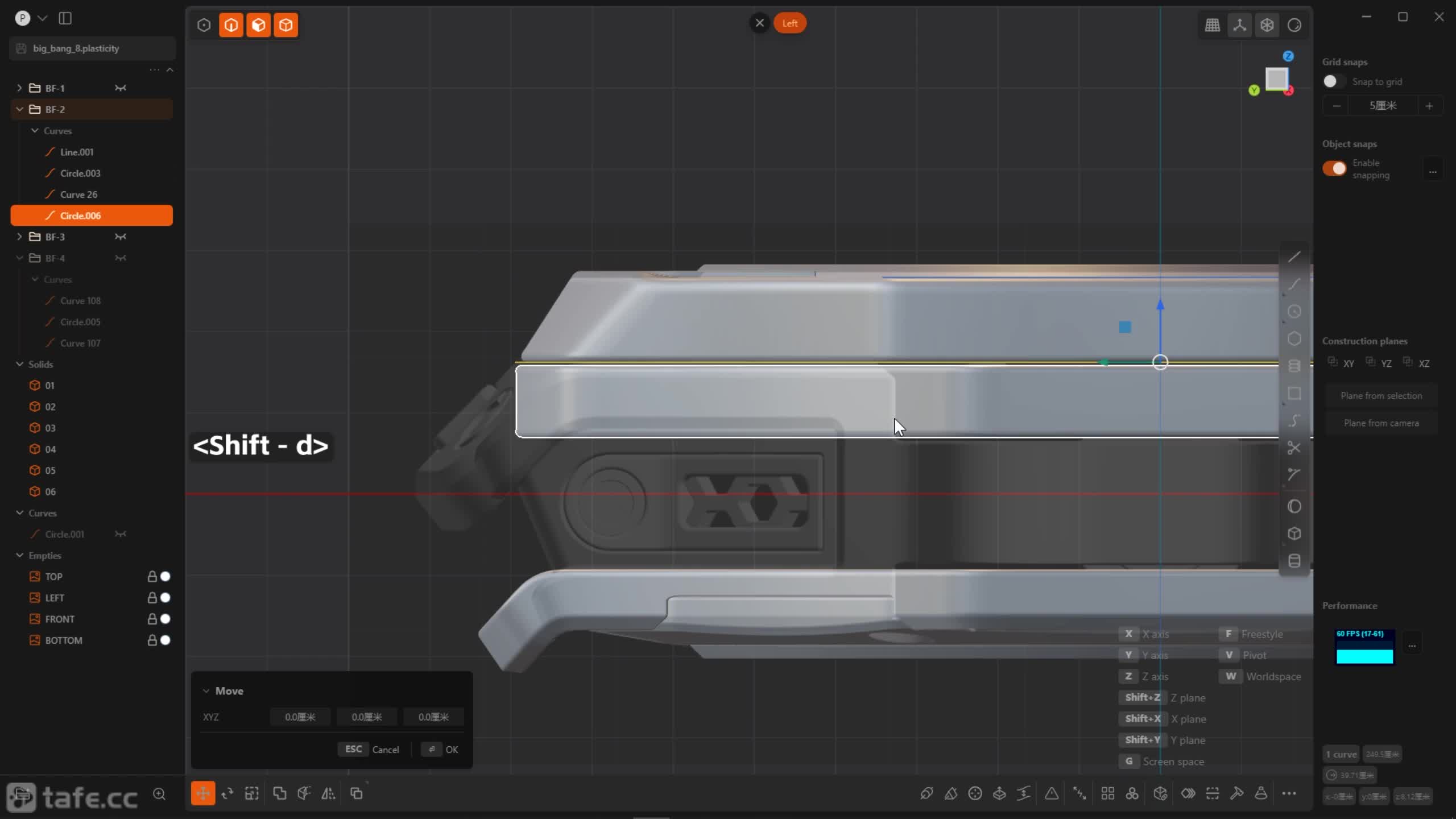The image size is (1456, 819).
Task: Select the scissors Trim curve tool
Action: pos(1294,448)
